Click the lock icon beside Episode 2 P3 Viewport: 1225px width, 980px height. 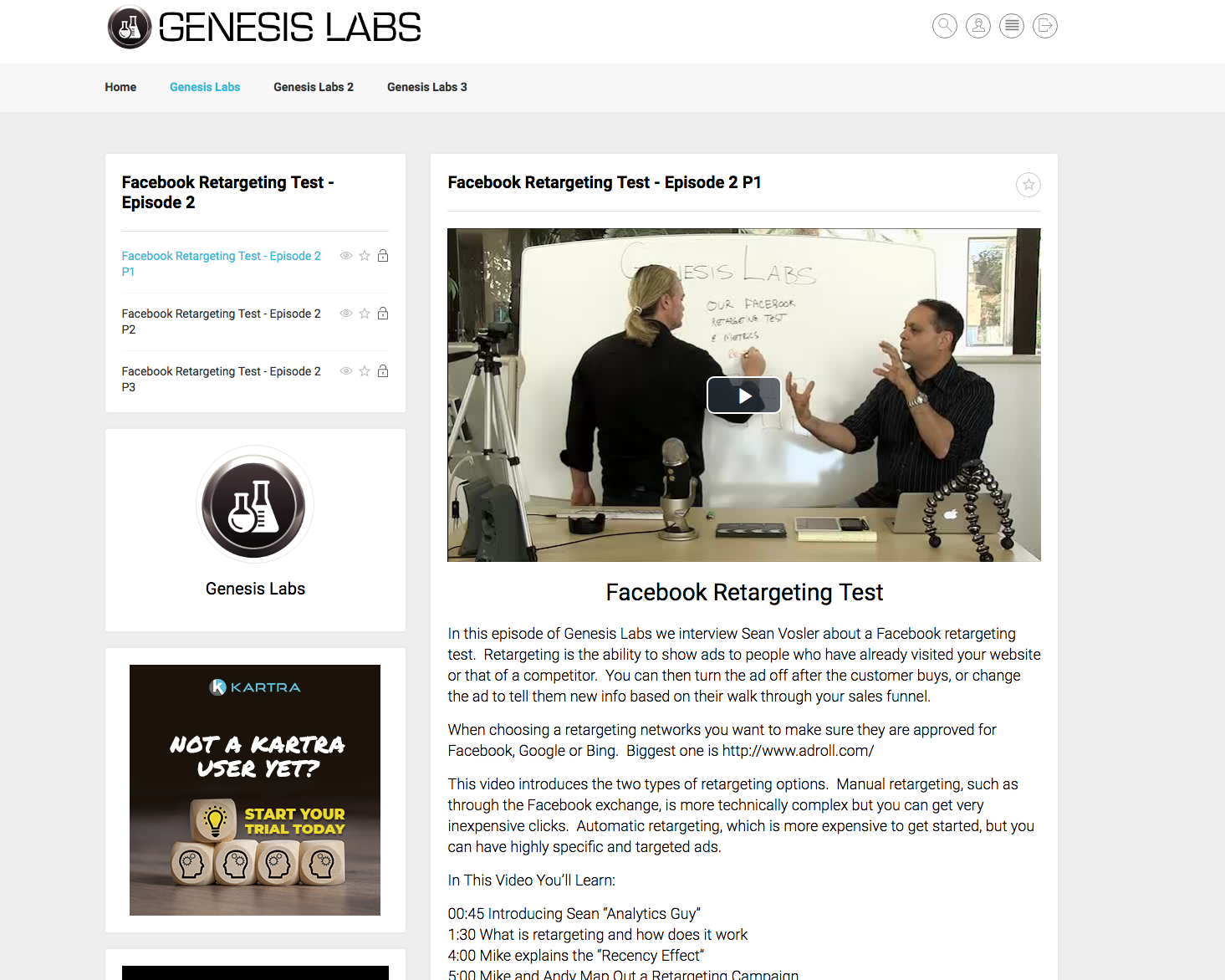(x=383, y=371)
